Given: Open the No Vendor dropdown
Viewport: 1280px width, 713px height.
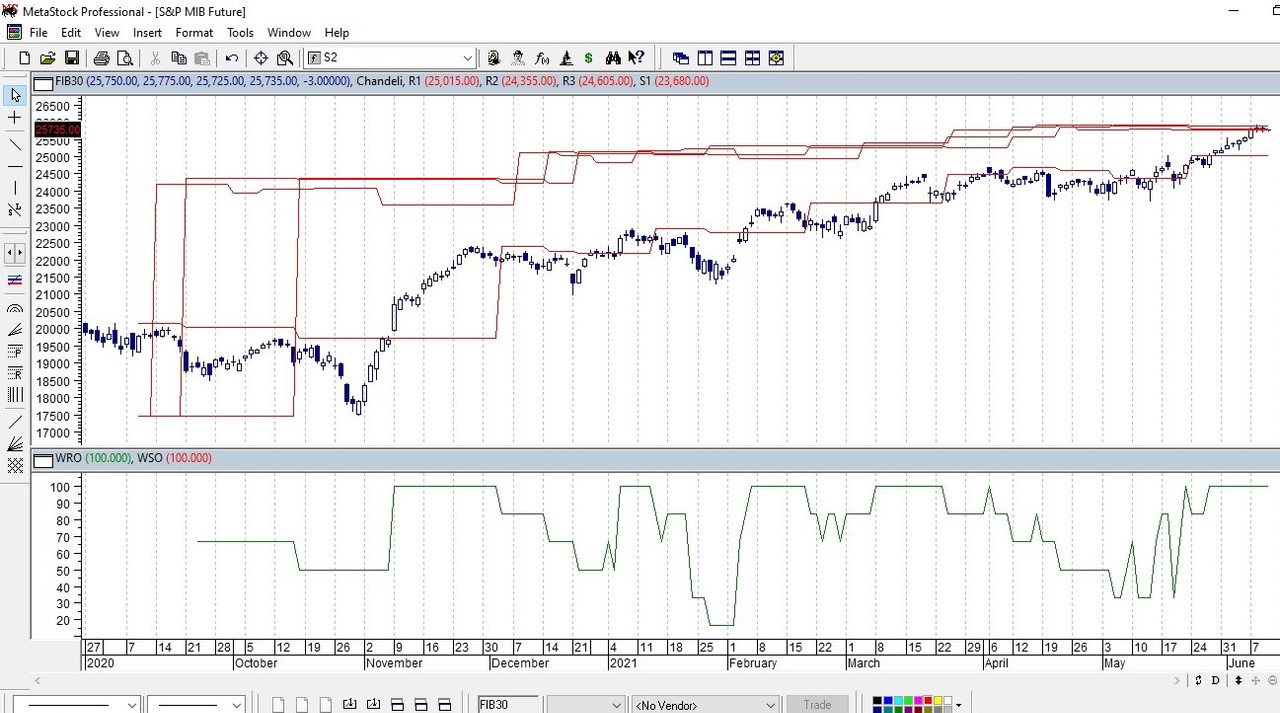Looking at the screenshot, I should [x=770, y=705].
